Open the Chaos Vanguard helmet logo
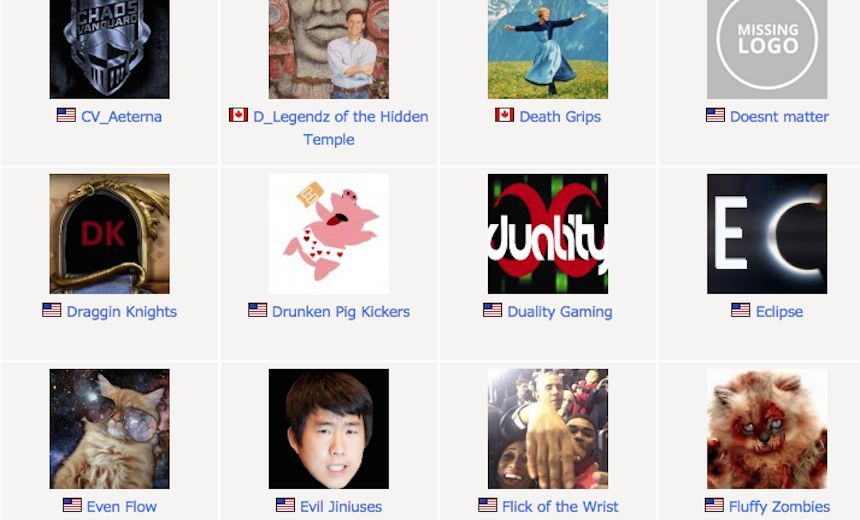Image resolution: width=860 pixels, height=520 pixels. pos(110,49)
